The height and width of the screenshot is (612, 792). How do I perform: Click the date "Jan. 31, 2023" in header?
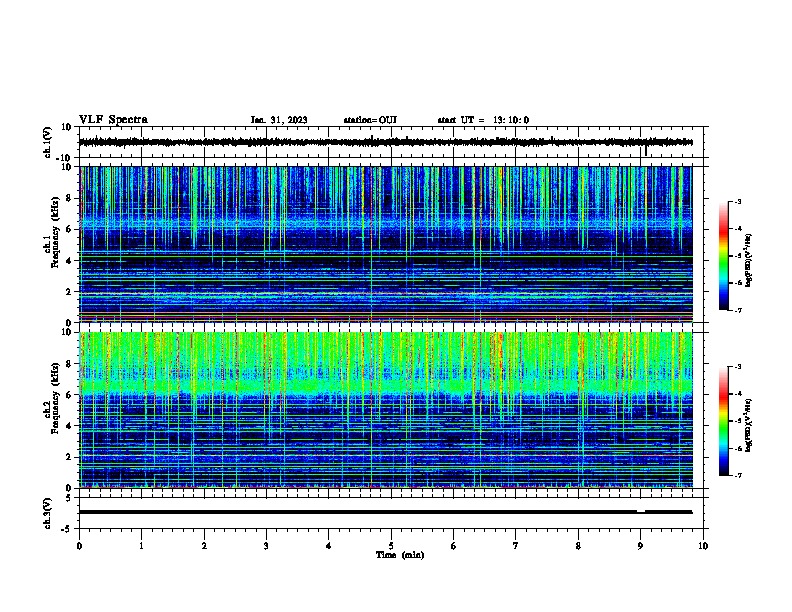coord(279,120)
